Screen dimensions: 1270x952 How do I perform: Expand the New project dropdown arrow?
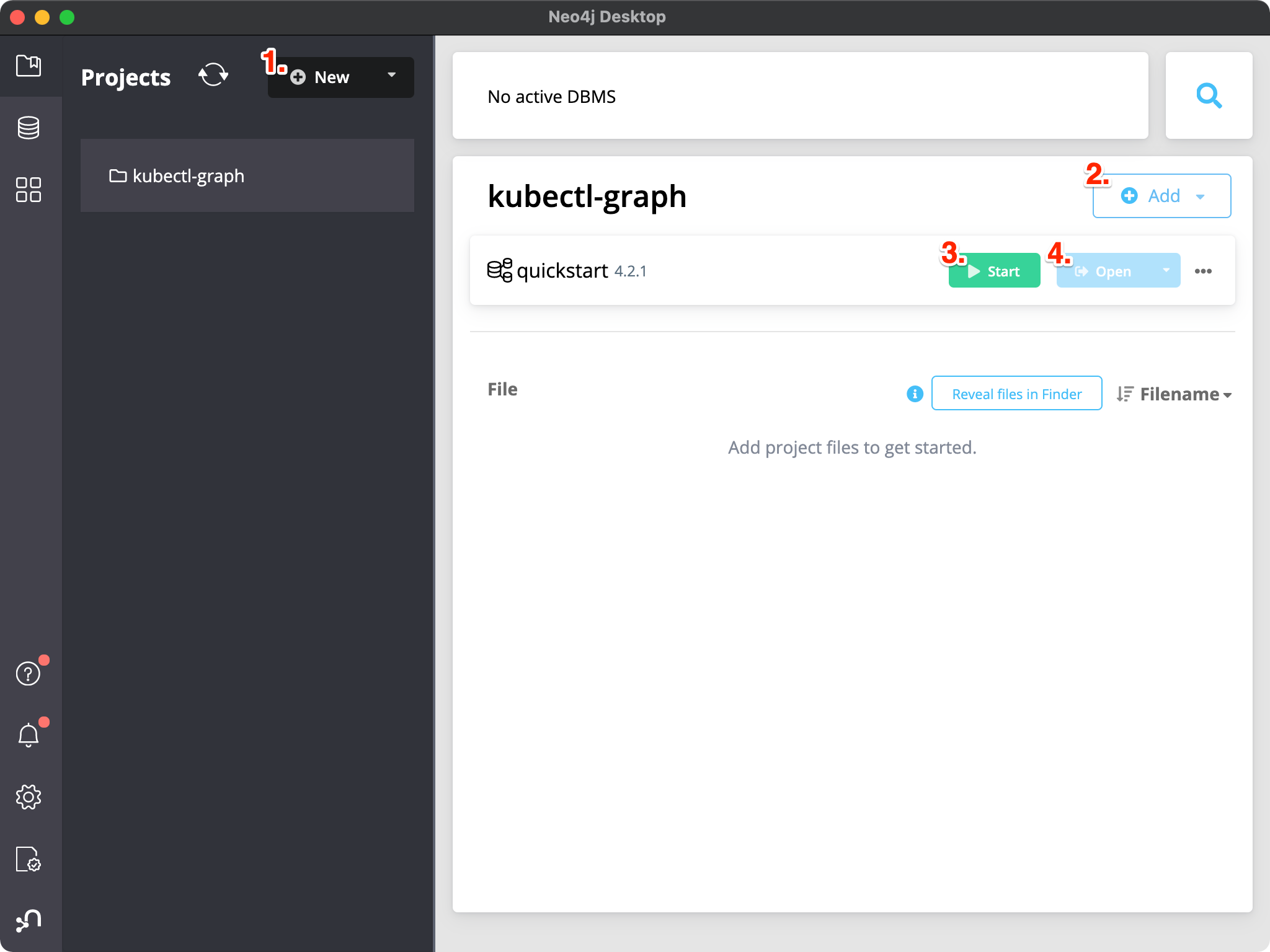pyautogui.click(x=391, y=76)
